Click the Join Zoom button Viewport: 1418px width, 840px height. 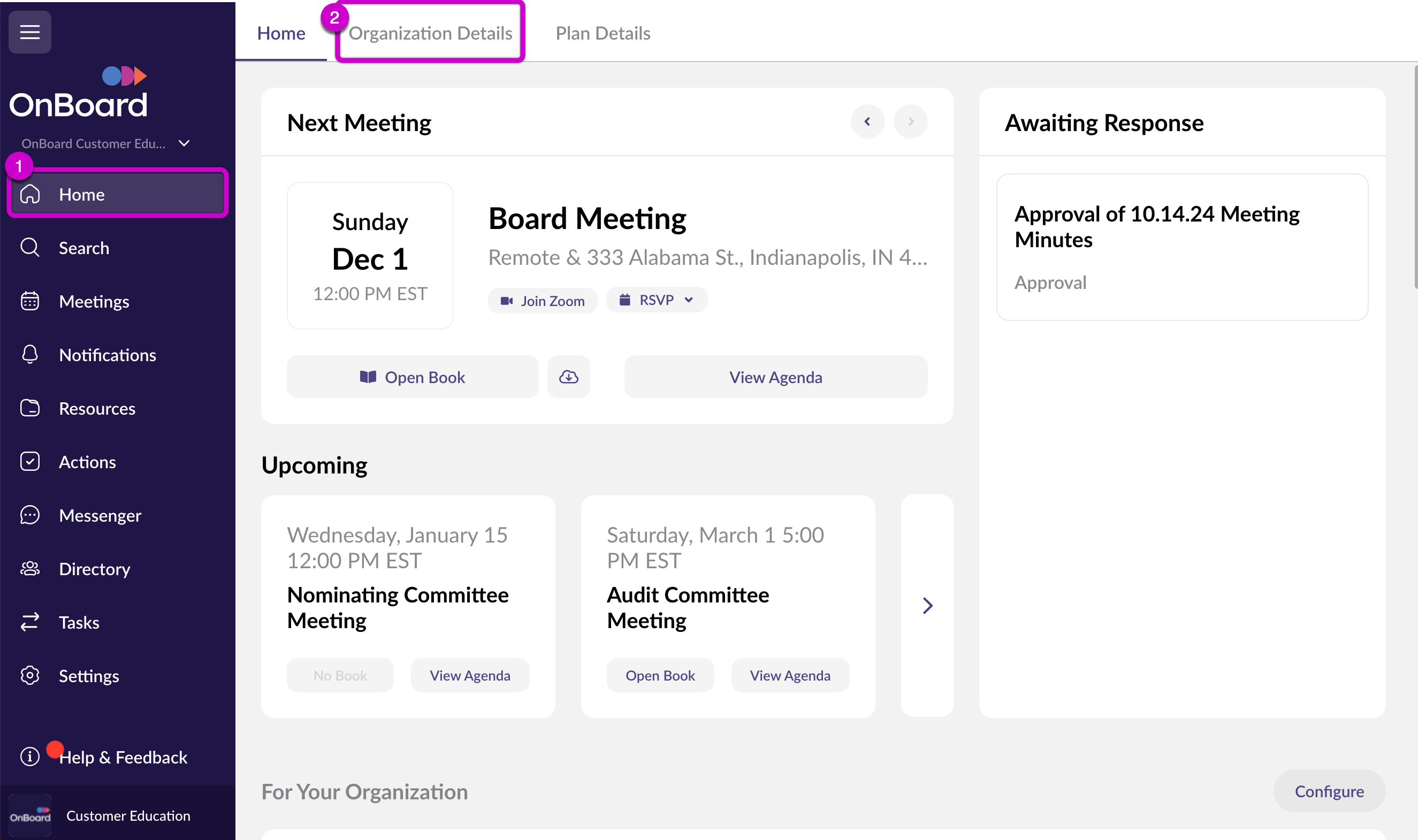(543, 301)
